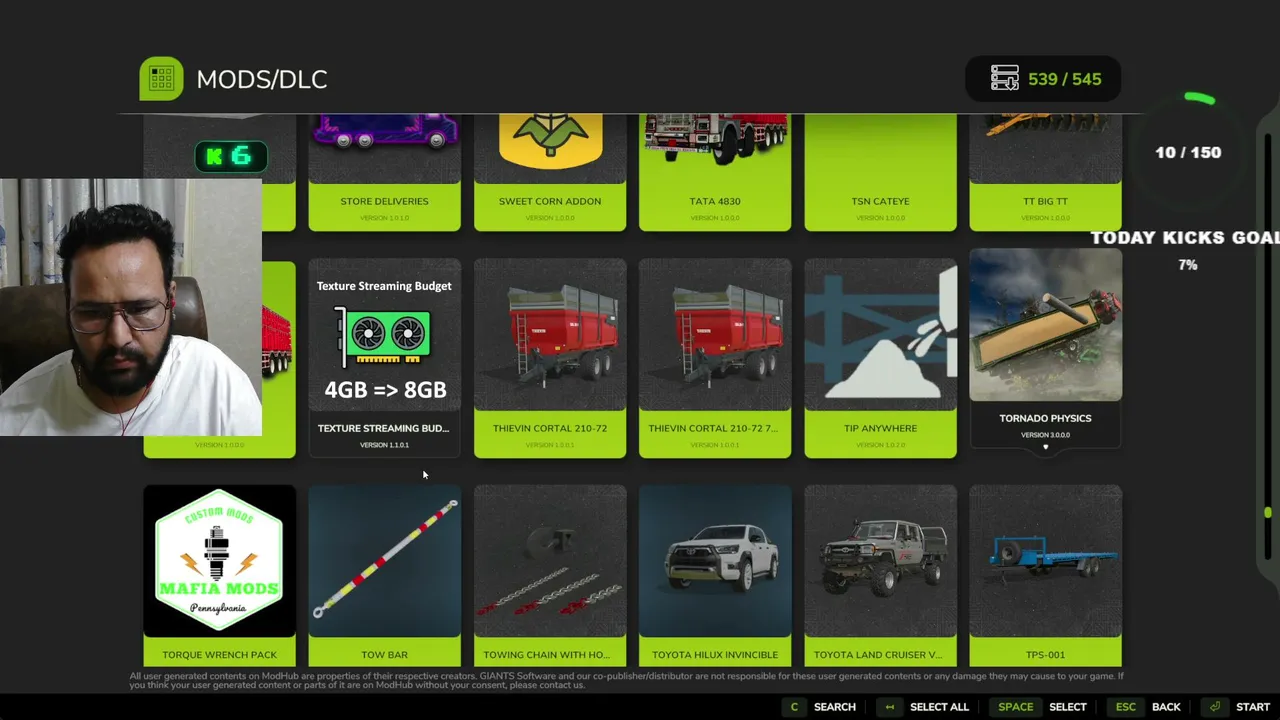Click the Enter key icon beside Start
Viewport: 1280px width, 720px height.
[1215, 707]
